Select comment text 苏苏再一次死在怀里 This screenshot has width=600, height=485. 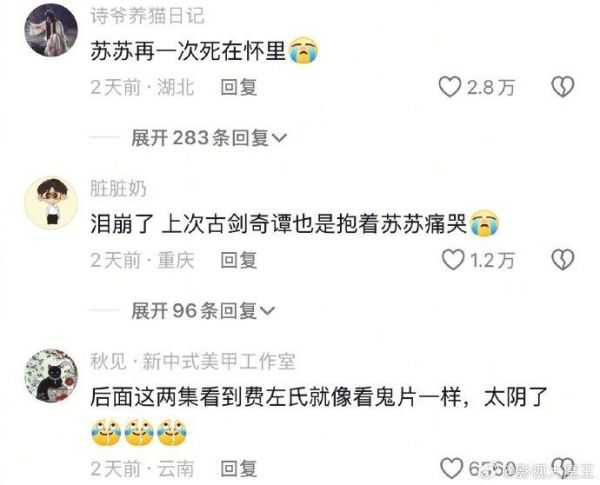click(x=188, y=51)
